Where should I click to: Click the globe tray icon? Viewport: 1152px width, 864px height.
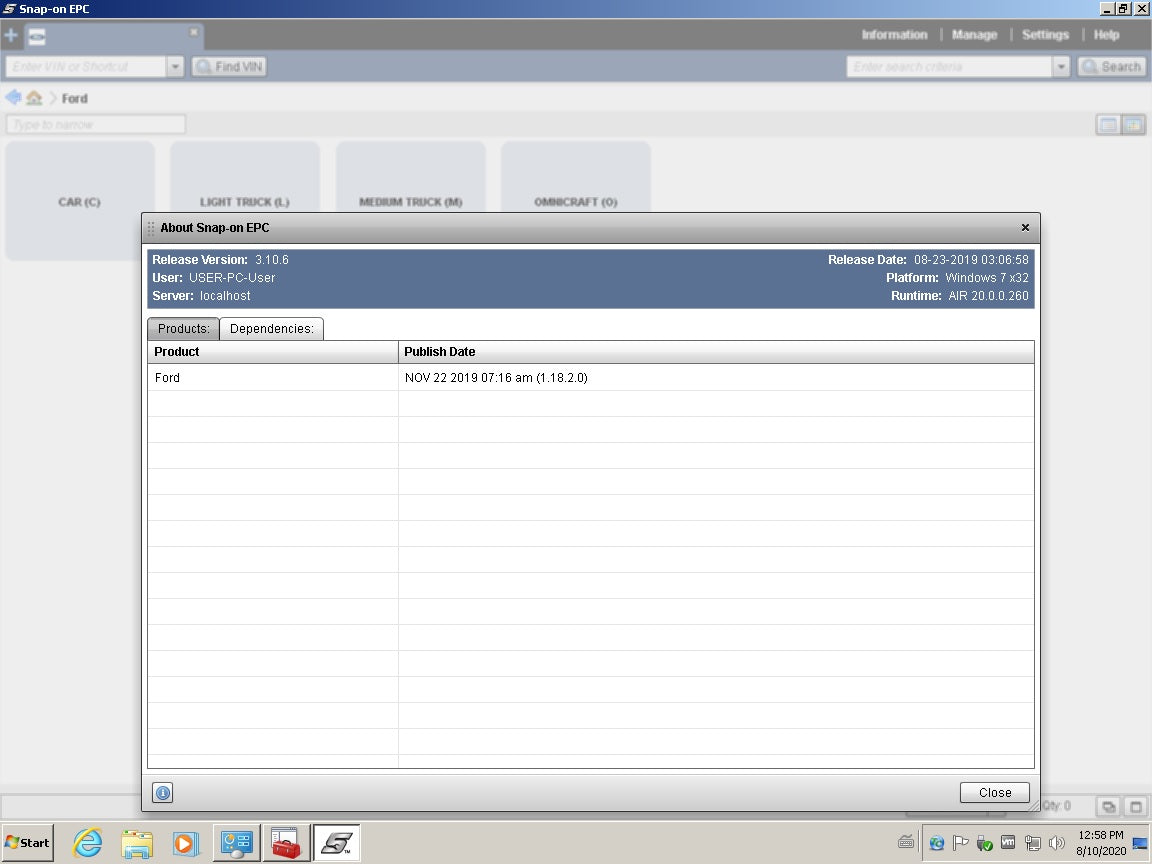coord(937,843)
